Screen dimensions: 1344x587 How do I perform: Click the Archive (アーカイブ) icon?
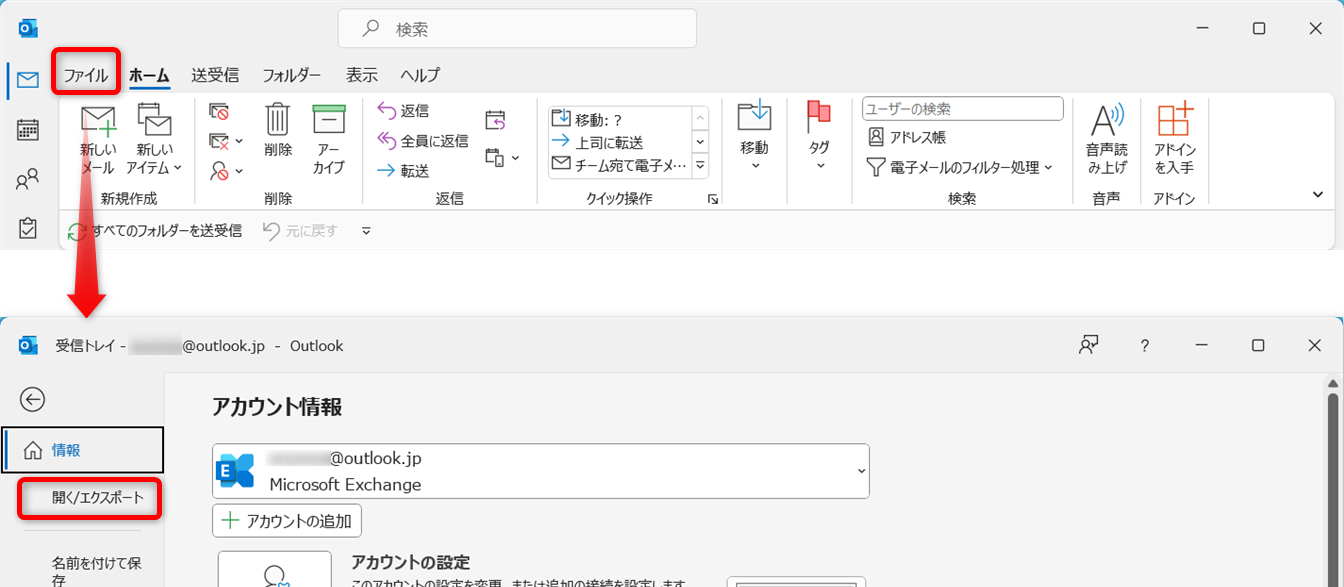click(328, 121)
